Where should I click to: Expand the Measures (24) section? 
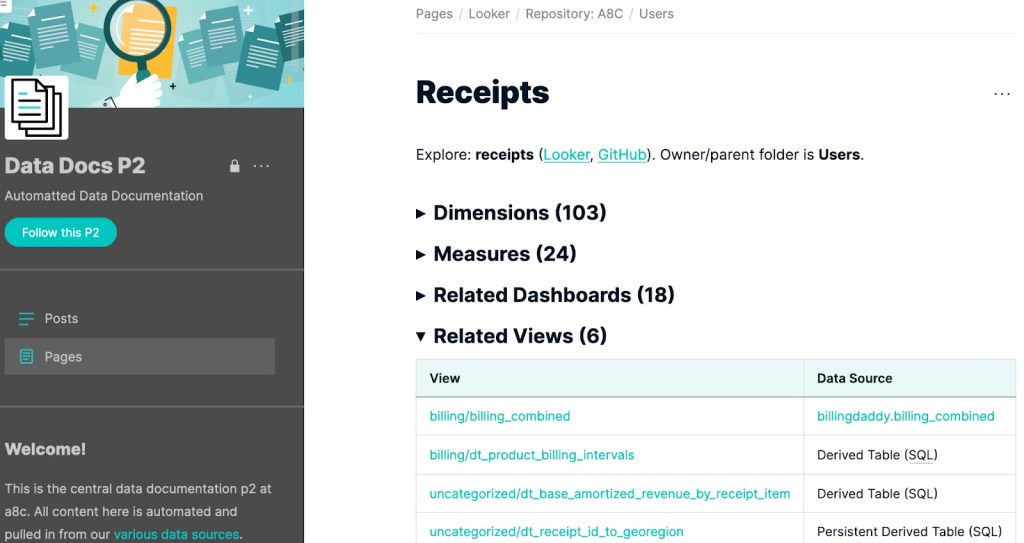pyautogui.click(x=496, y=254)
